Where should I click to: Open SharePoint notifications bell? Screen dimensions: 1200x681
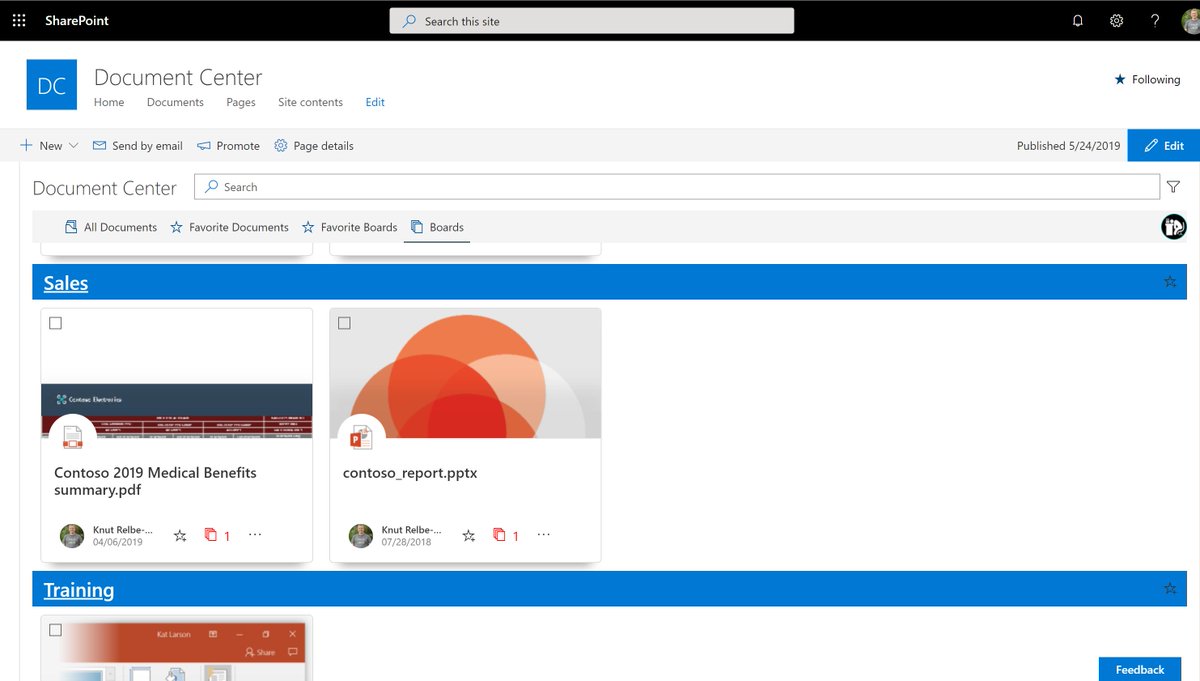[x=1078, y=20]
